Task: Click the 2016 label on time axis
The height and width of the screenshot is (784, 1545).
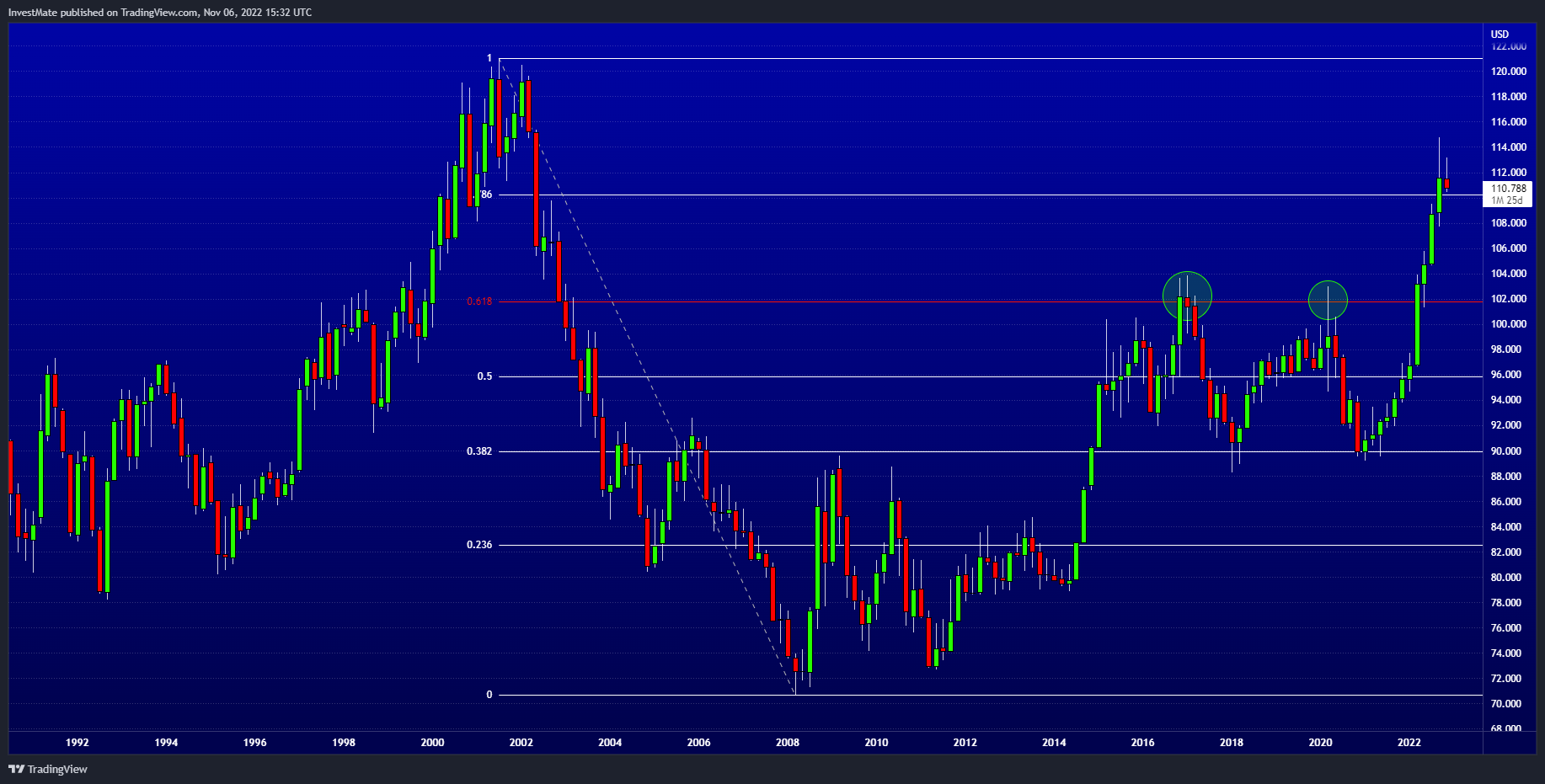Action: [1142, 743]
